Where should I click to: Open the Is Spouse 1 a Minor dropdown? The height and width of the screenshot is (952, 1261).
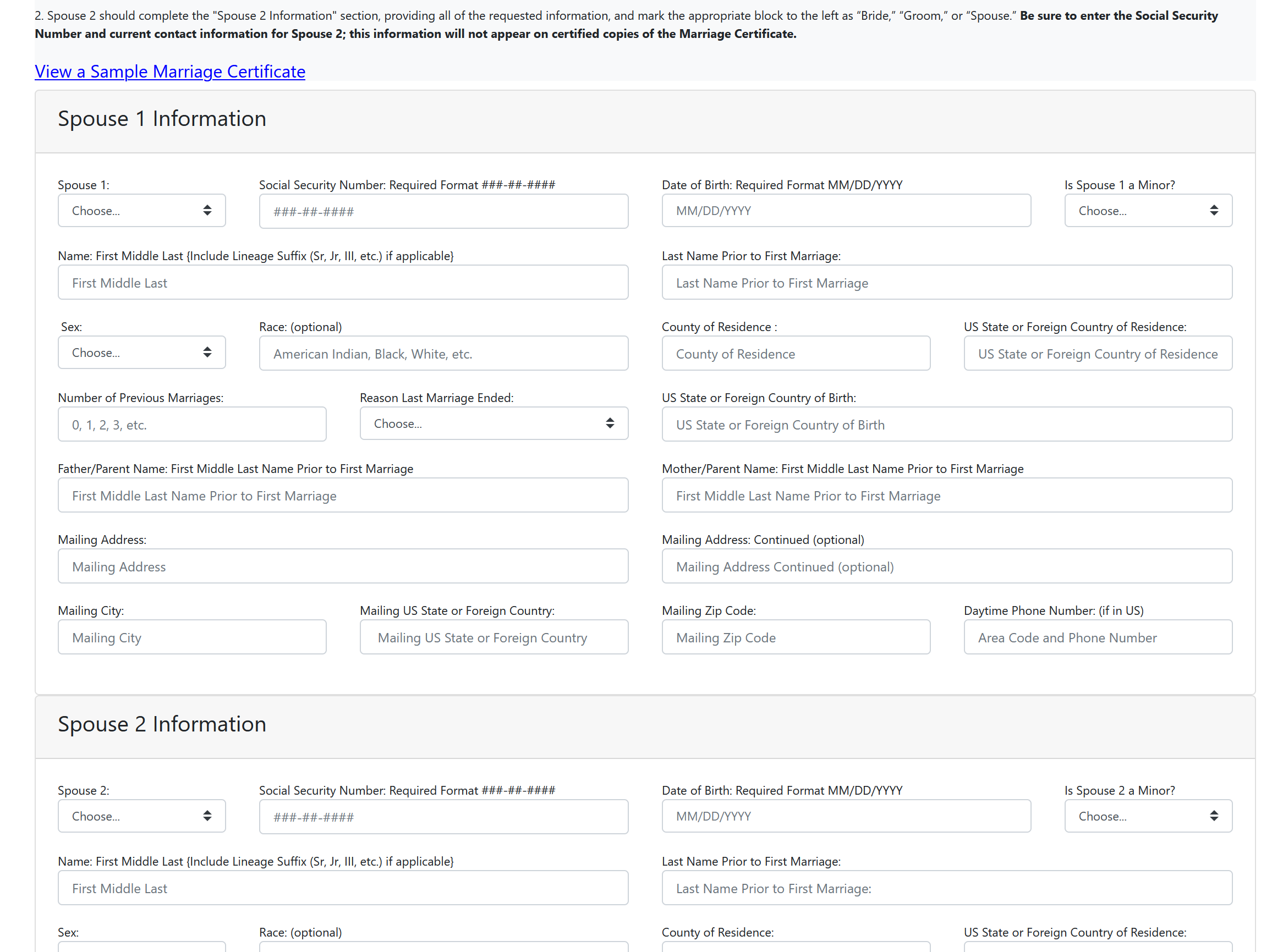tap(1148, 211)
